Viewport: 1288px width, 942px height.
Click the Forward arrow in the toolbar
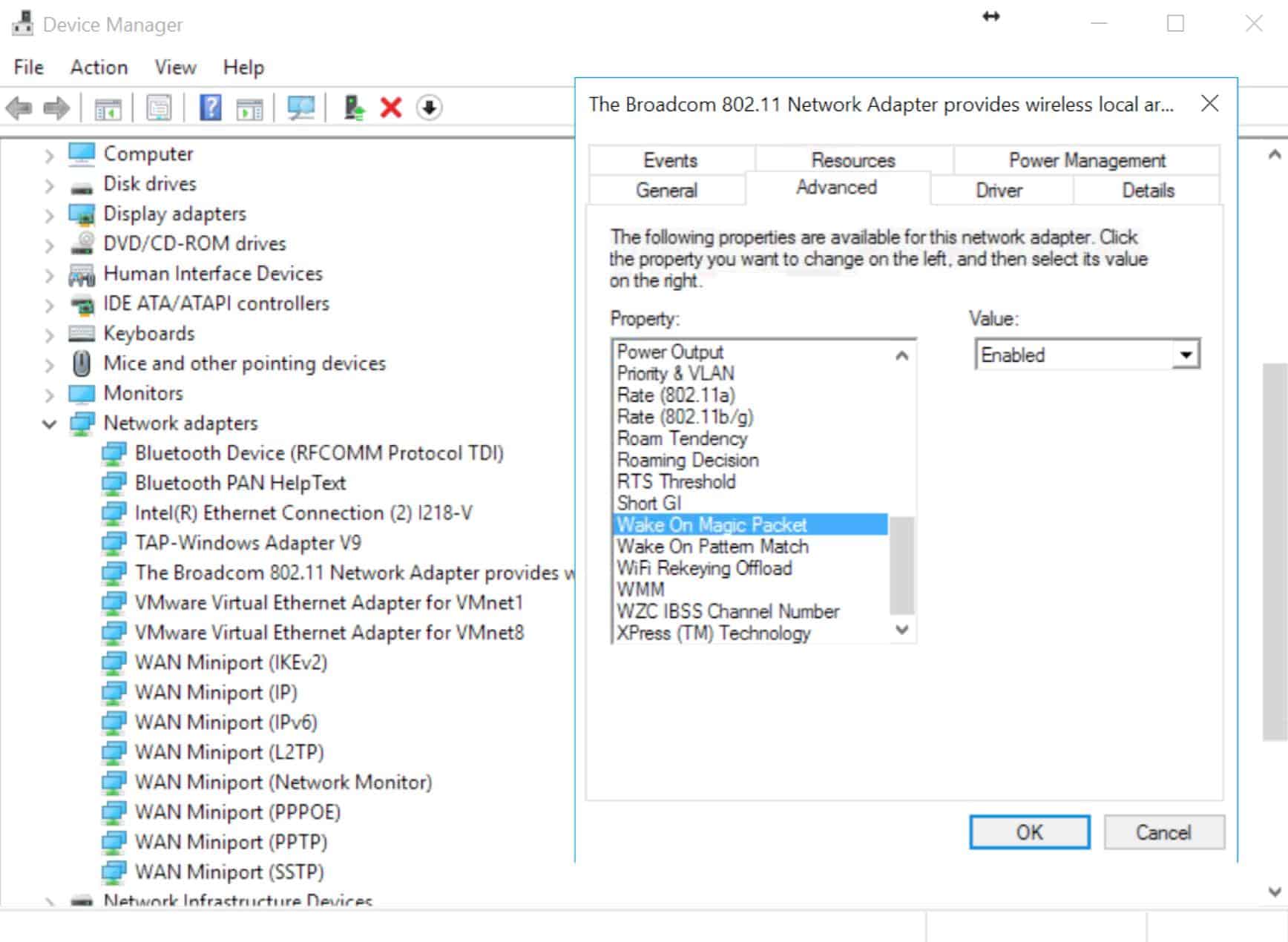(56, 108)
